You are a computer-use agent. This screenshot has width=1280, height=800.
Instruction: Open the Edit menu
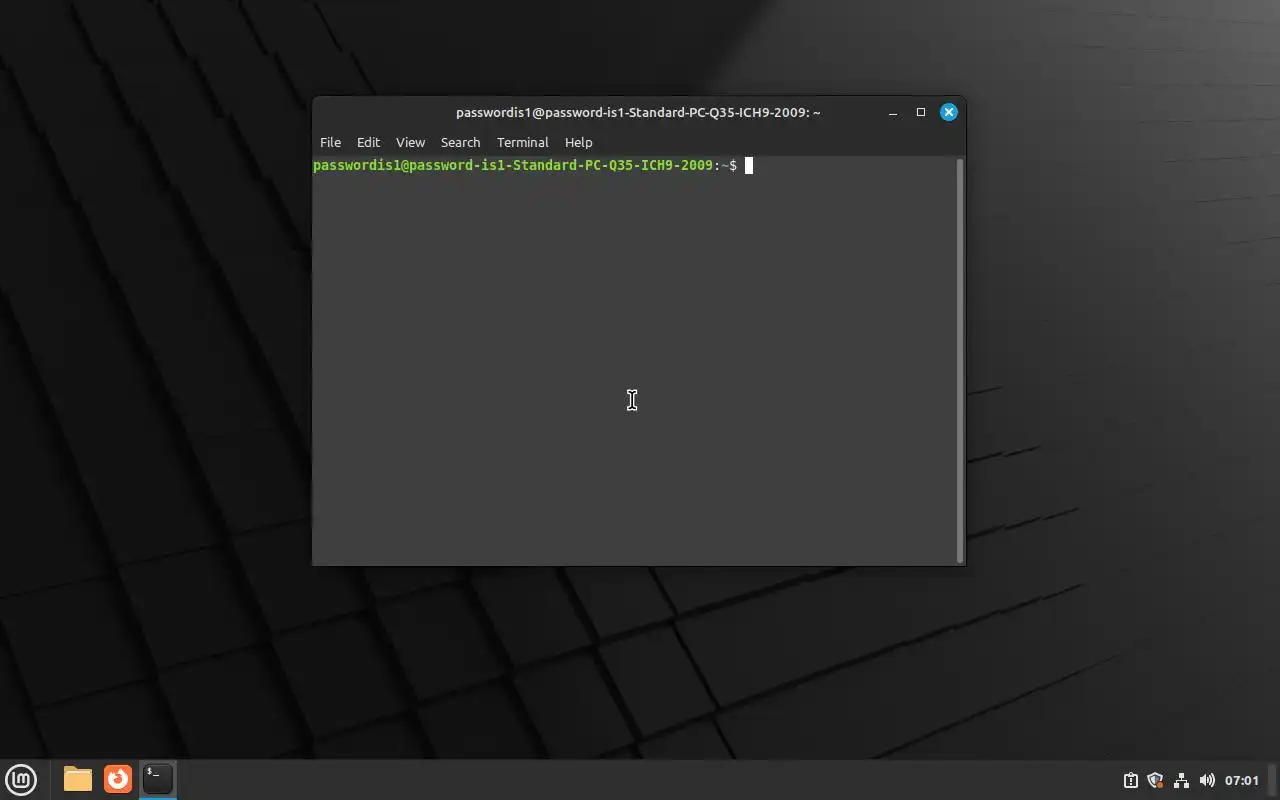click(368, 142)
